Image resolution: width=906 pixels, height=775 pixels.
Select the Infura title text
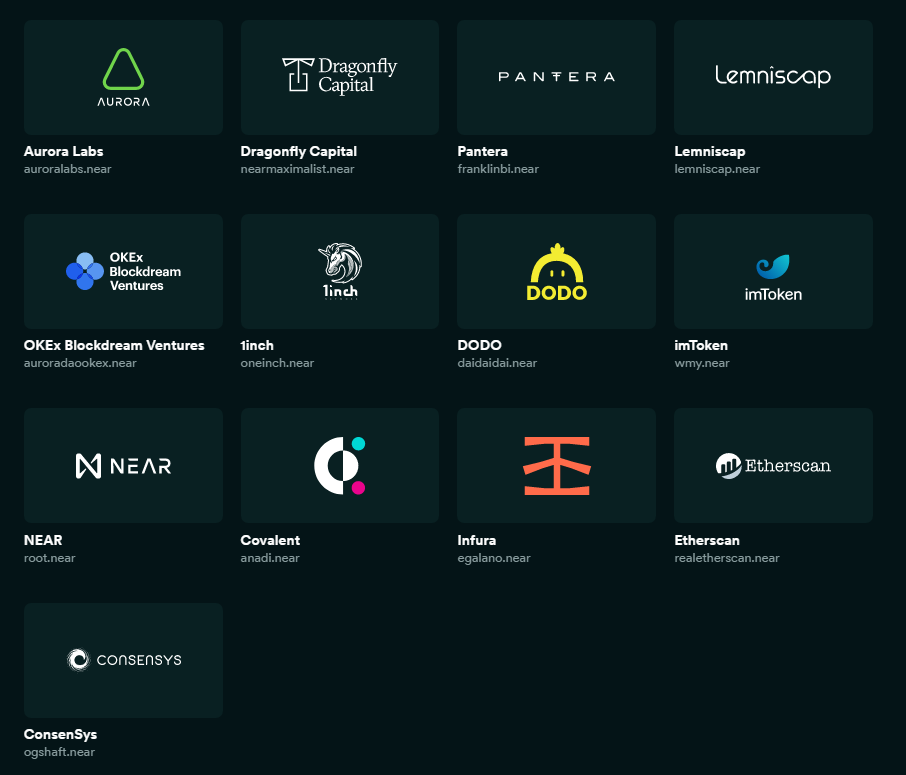[477, 540]
